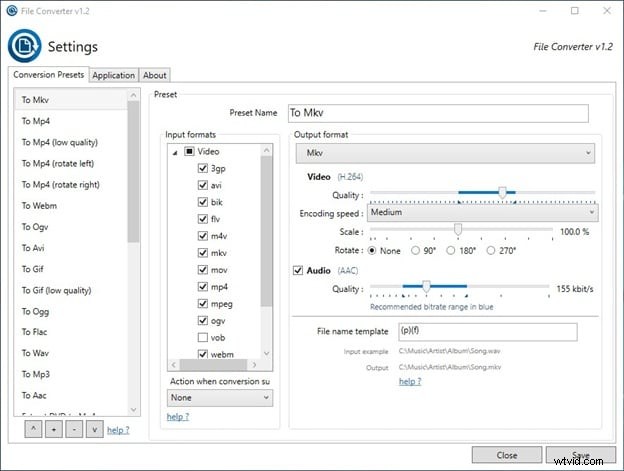Screen dimensions: 624x471
Task: Click the Close button
Action: [x=507, y=455]
